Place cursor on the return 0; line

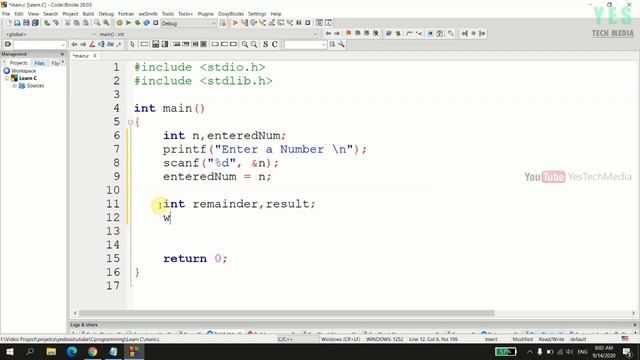195,258
